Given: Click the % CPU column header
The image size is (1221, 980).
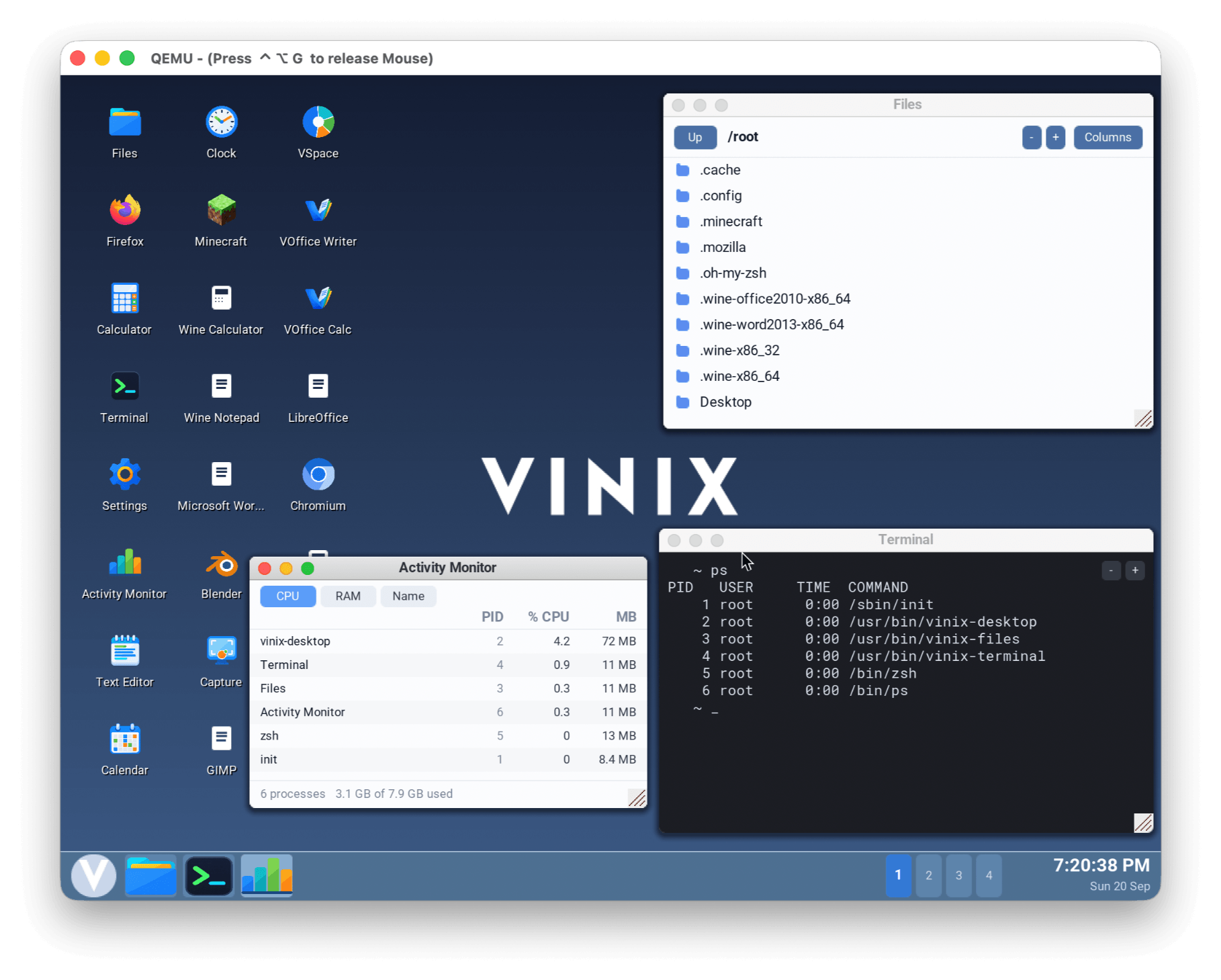Looking at the screenshot, I should coord(548,617).
